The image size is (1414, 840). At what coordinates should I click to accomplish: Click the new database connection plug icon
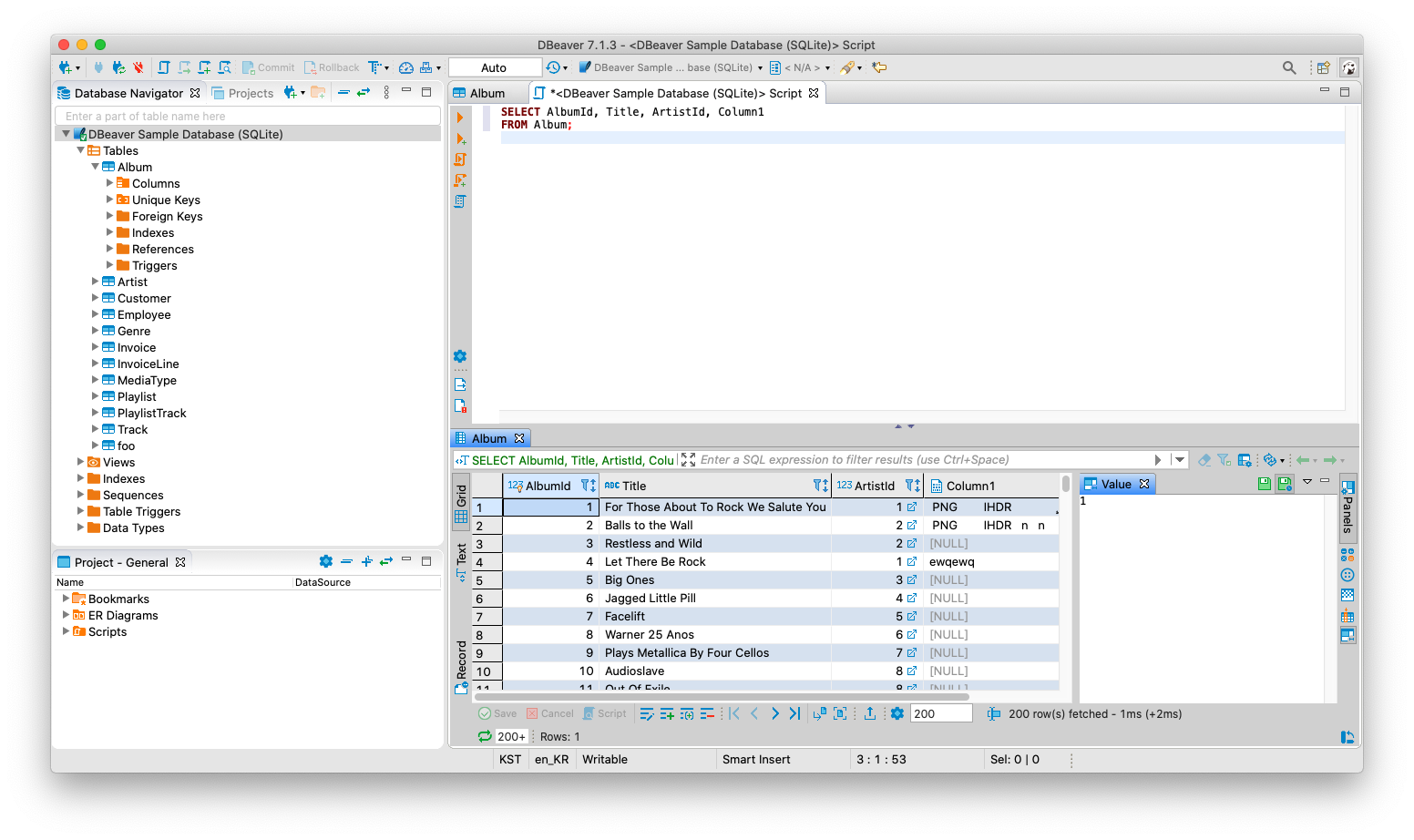click(64, 67)
